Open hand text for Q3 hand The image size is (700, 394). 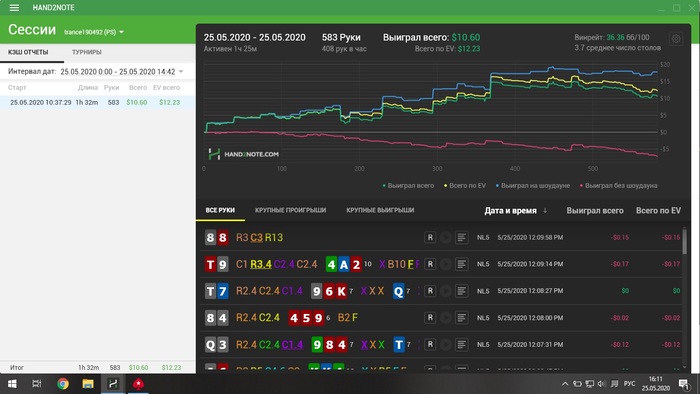click(x=462, y=344)
